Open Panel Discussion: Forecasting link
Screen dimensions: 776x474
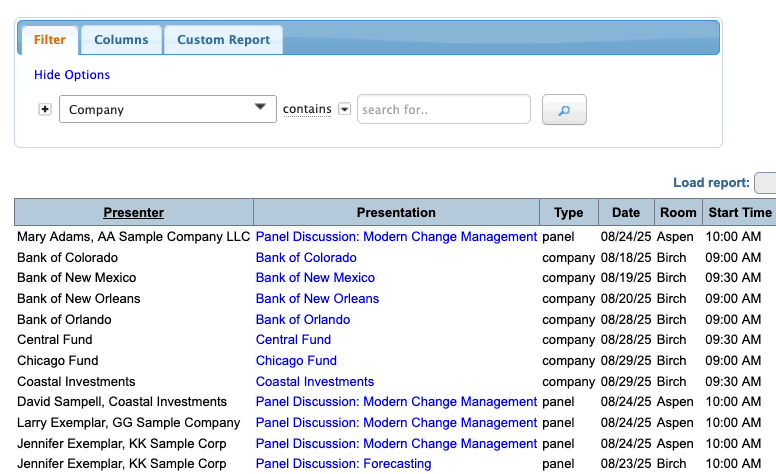point(343,464)
